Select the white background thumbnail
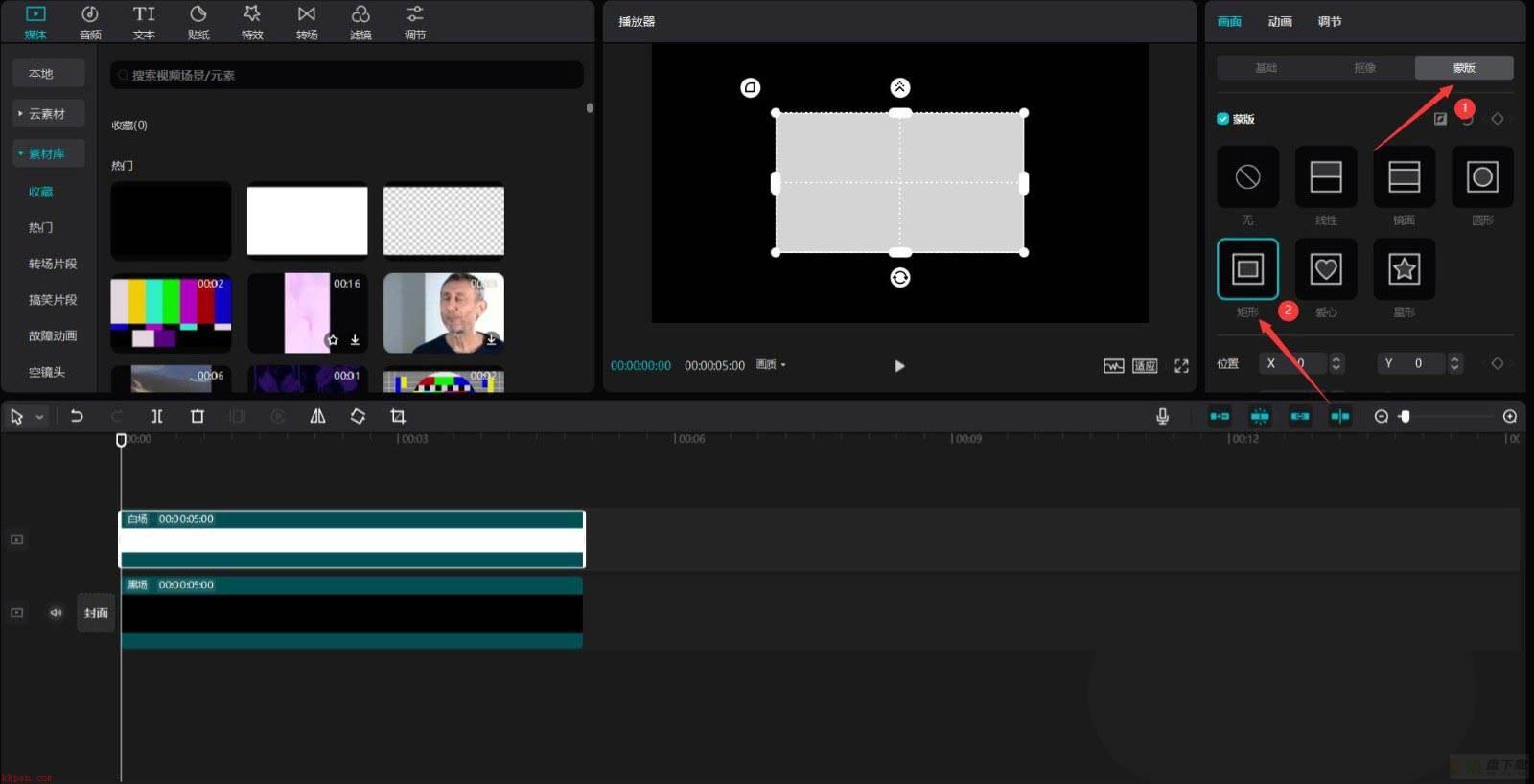Image resolution: width=1534 pixels, height=784 pixels. point(308,220)
